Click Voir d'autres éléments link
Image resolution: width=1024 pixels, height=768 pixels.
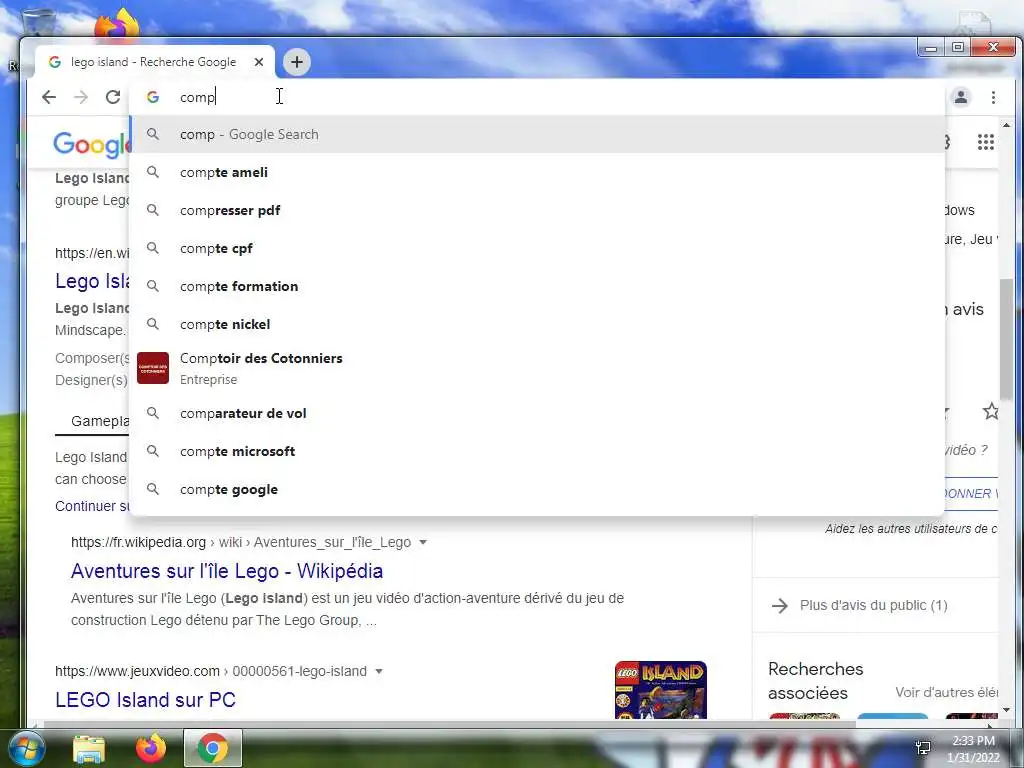click(x=946, y=692)
